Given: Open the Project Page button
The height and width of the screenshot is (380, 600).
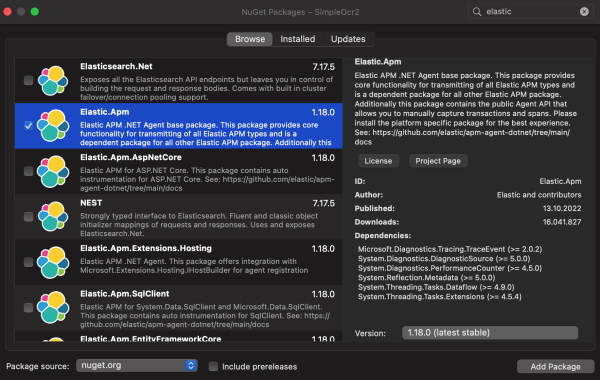Looking at the screenshot, I should 438,161.
